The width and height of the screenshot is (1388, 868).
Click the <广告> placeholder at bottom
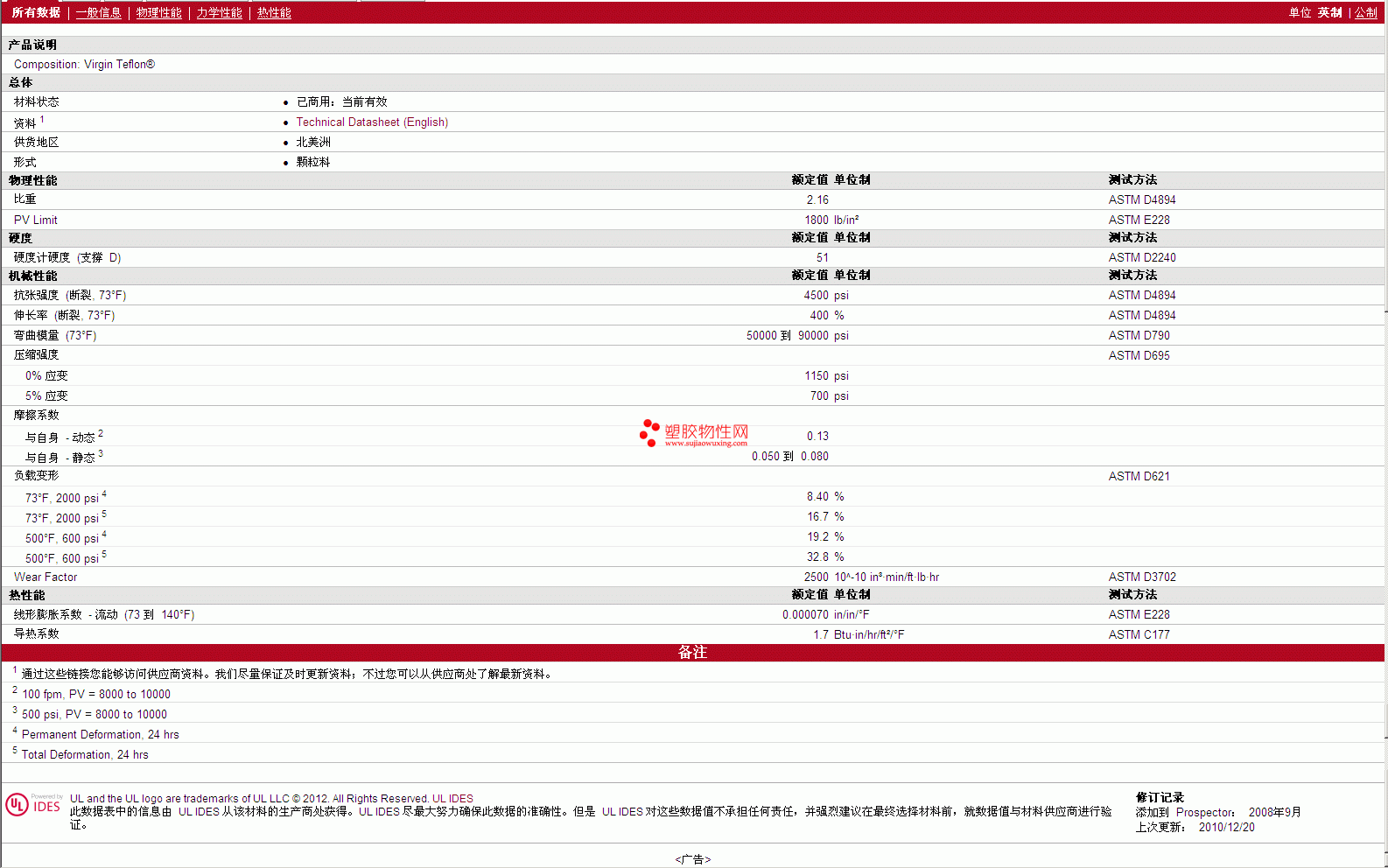693,860
